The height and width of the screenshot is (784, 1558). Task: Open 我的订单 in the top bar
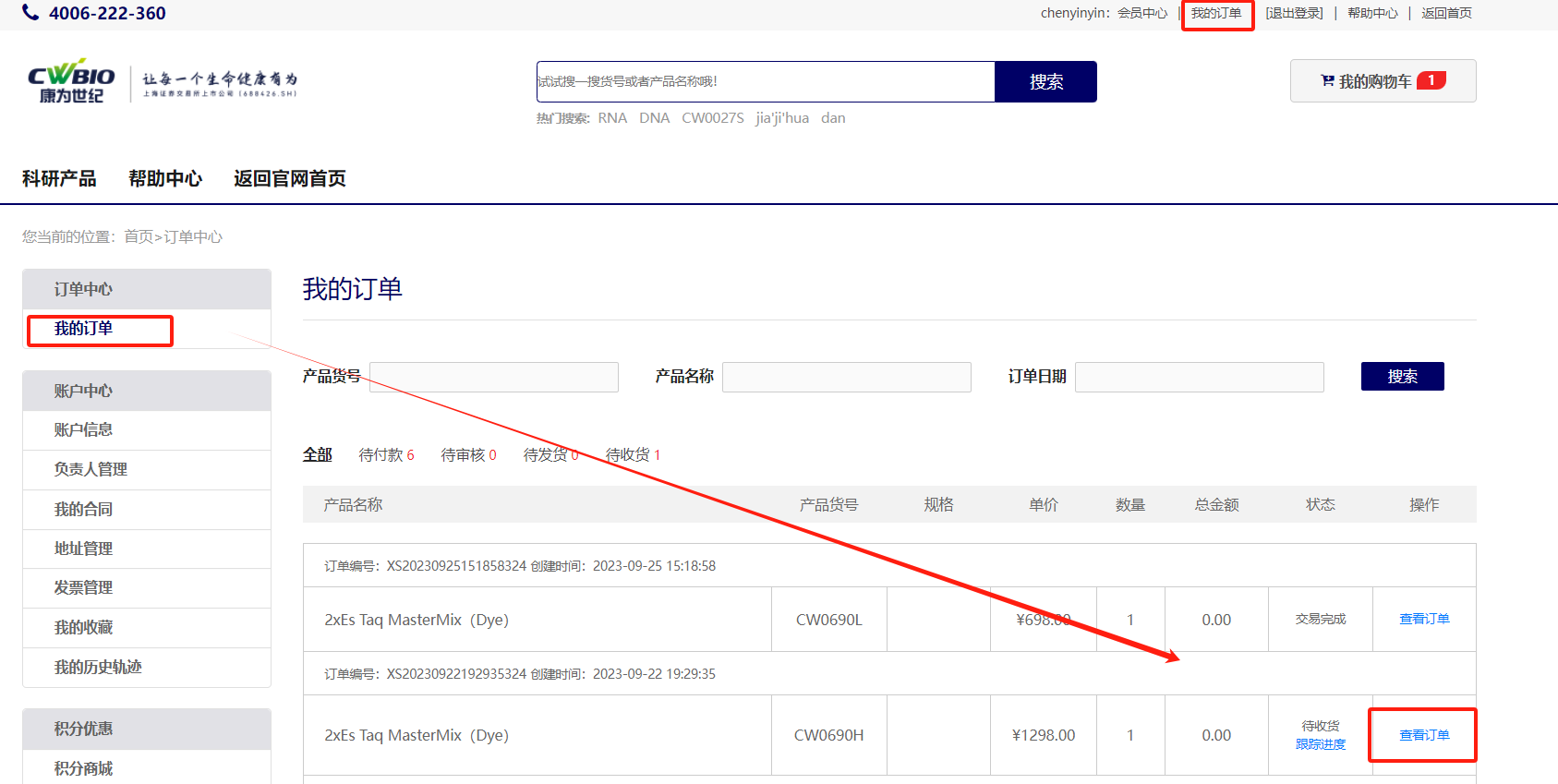tap(1216, 14)
